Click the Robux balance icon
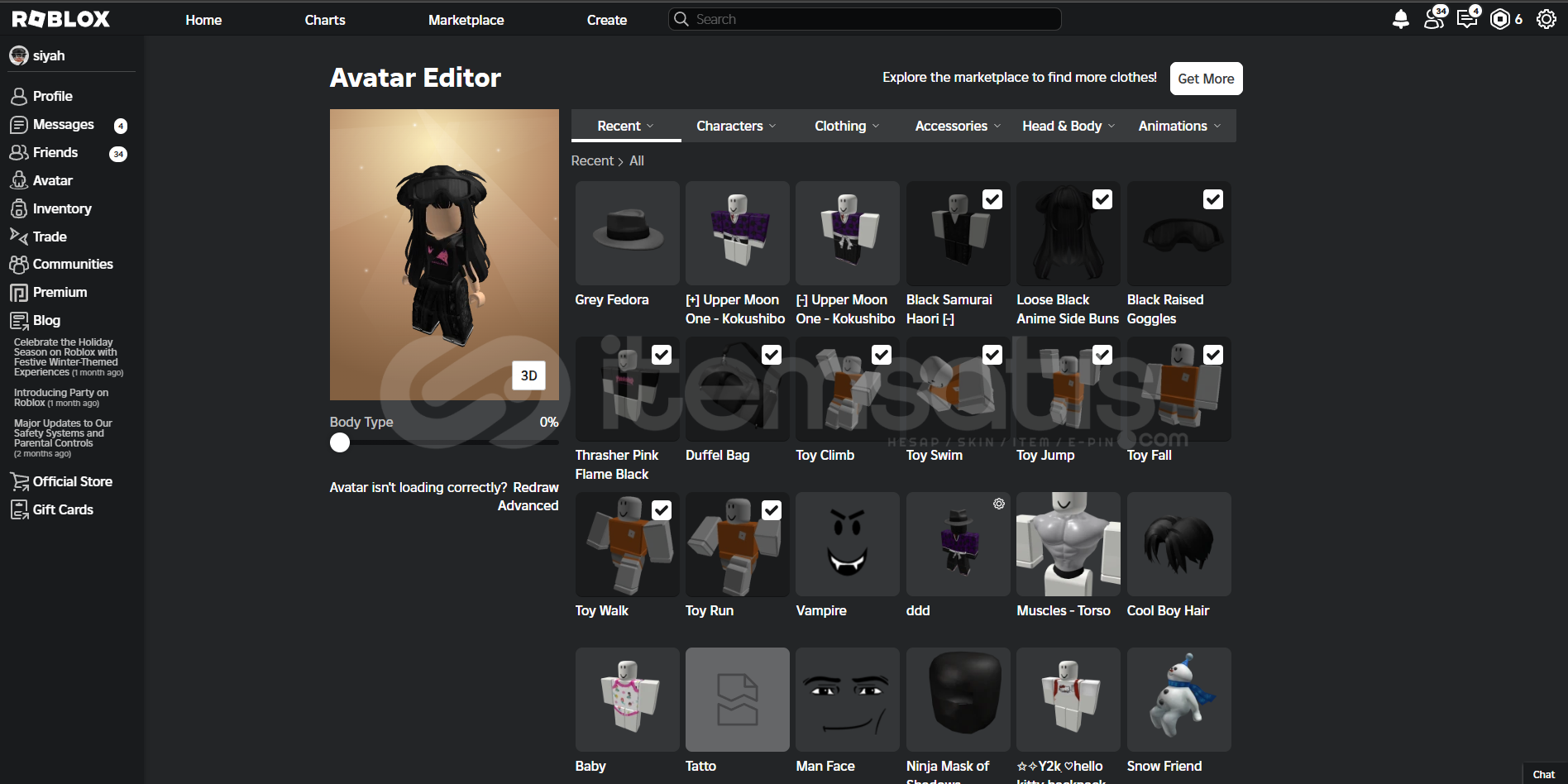This screenshot has width=1568, height=784. [1499, 19]
